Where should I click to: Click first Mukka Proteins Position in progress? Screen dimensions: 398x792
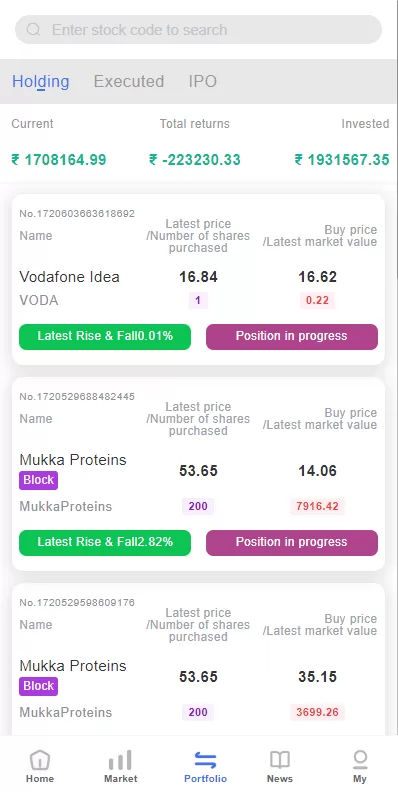click(x=292, y=542)
